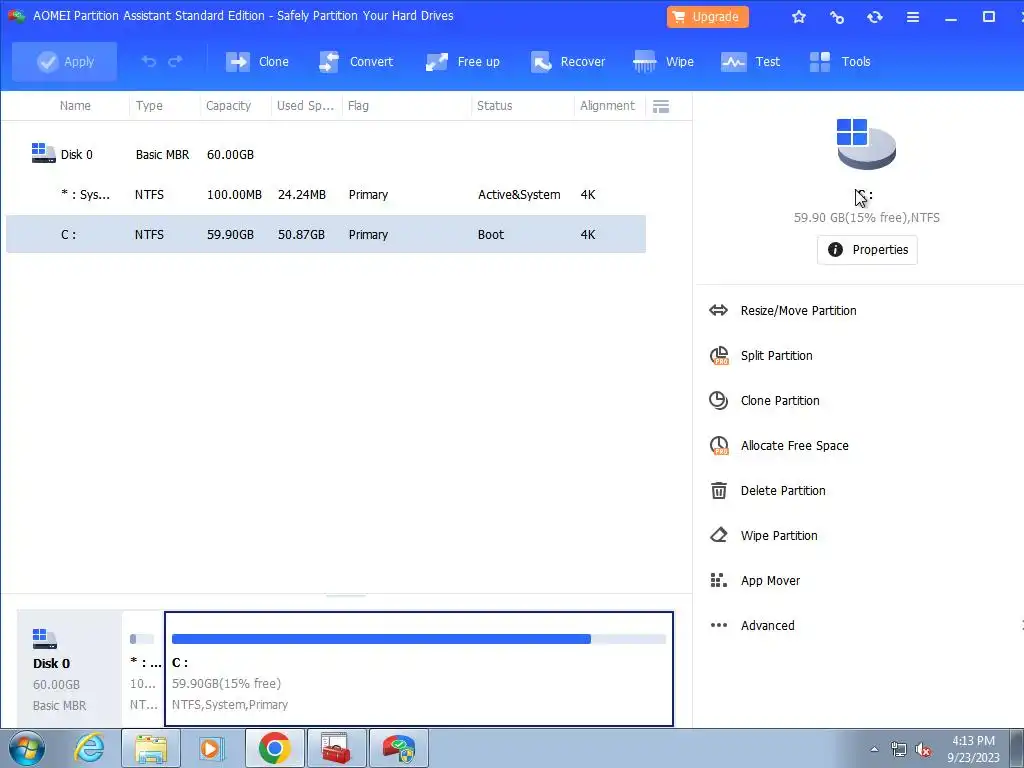
Task: Select the small system partition in disk map
Action: pyautogui.click(x=142, y=669)
